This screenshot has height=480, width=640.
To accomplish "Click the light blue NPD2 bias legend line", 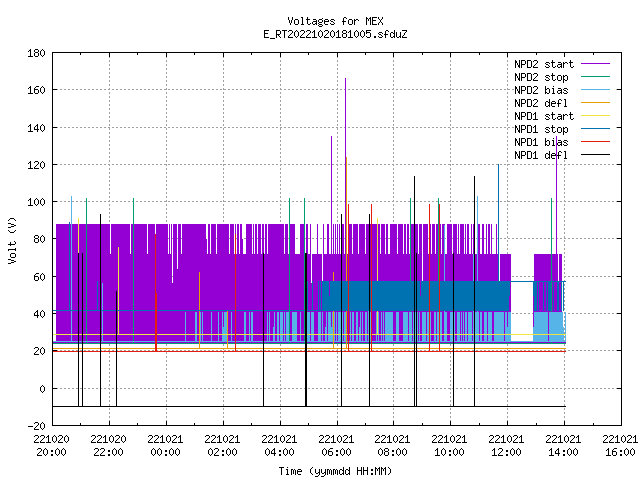I will coord(595,90).
